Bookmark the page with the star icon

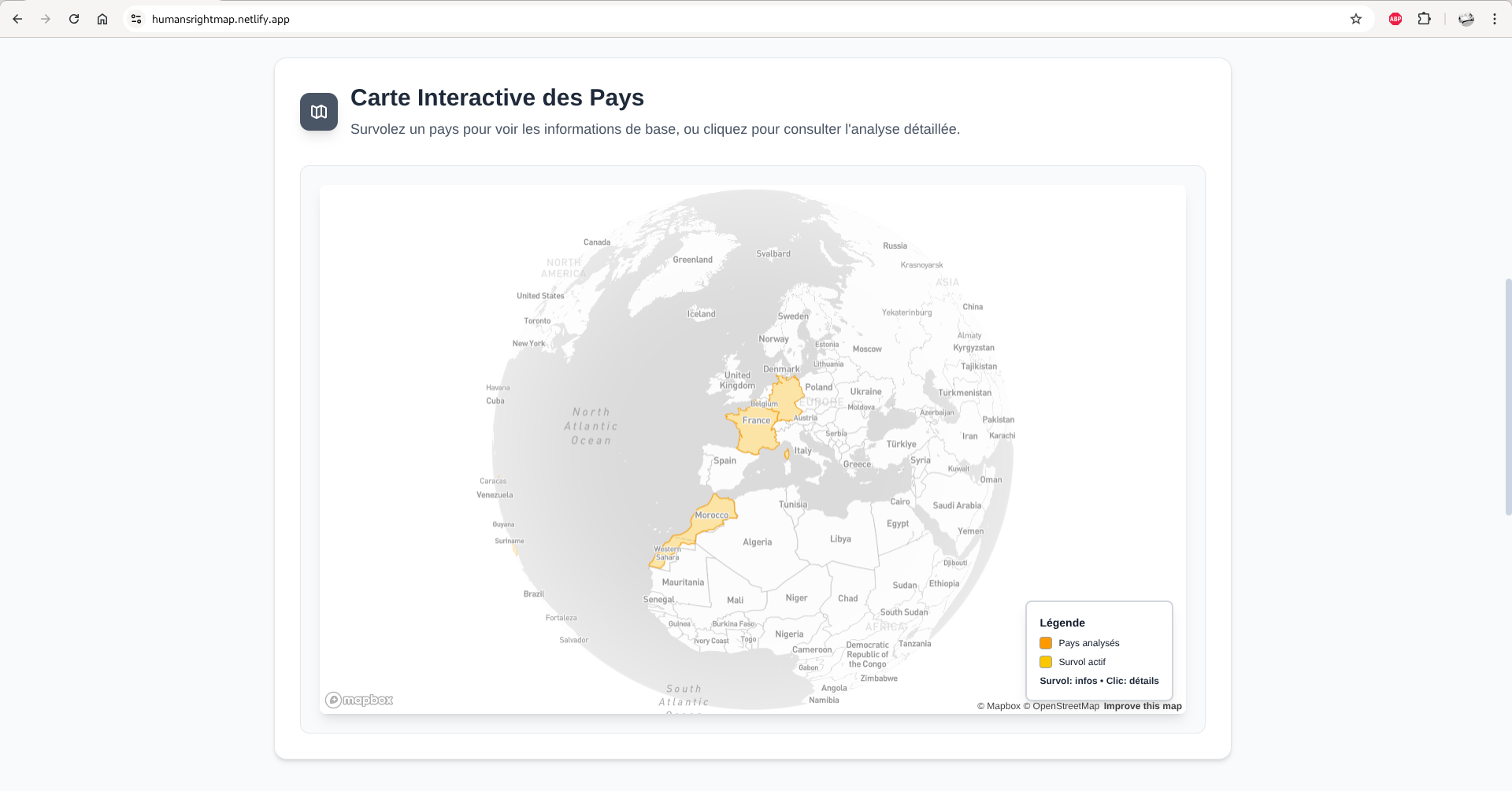1356,19
